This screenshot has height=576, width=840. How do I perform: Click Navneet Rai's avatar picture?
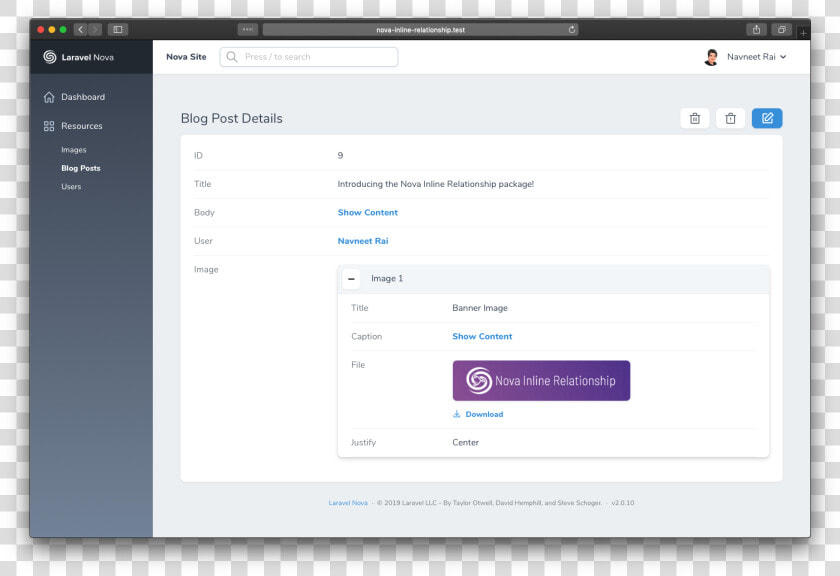tap(711, 57)
